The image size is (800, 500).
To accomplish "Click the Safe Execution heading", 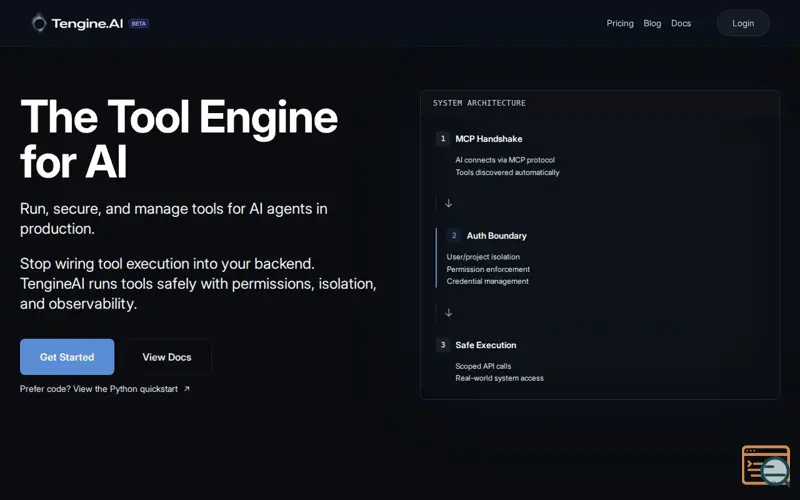I will [x=486, y=345].
